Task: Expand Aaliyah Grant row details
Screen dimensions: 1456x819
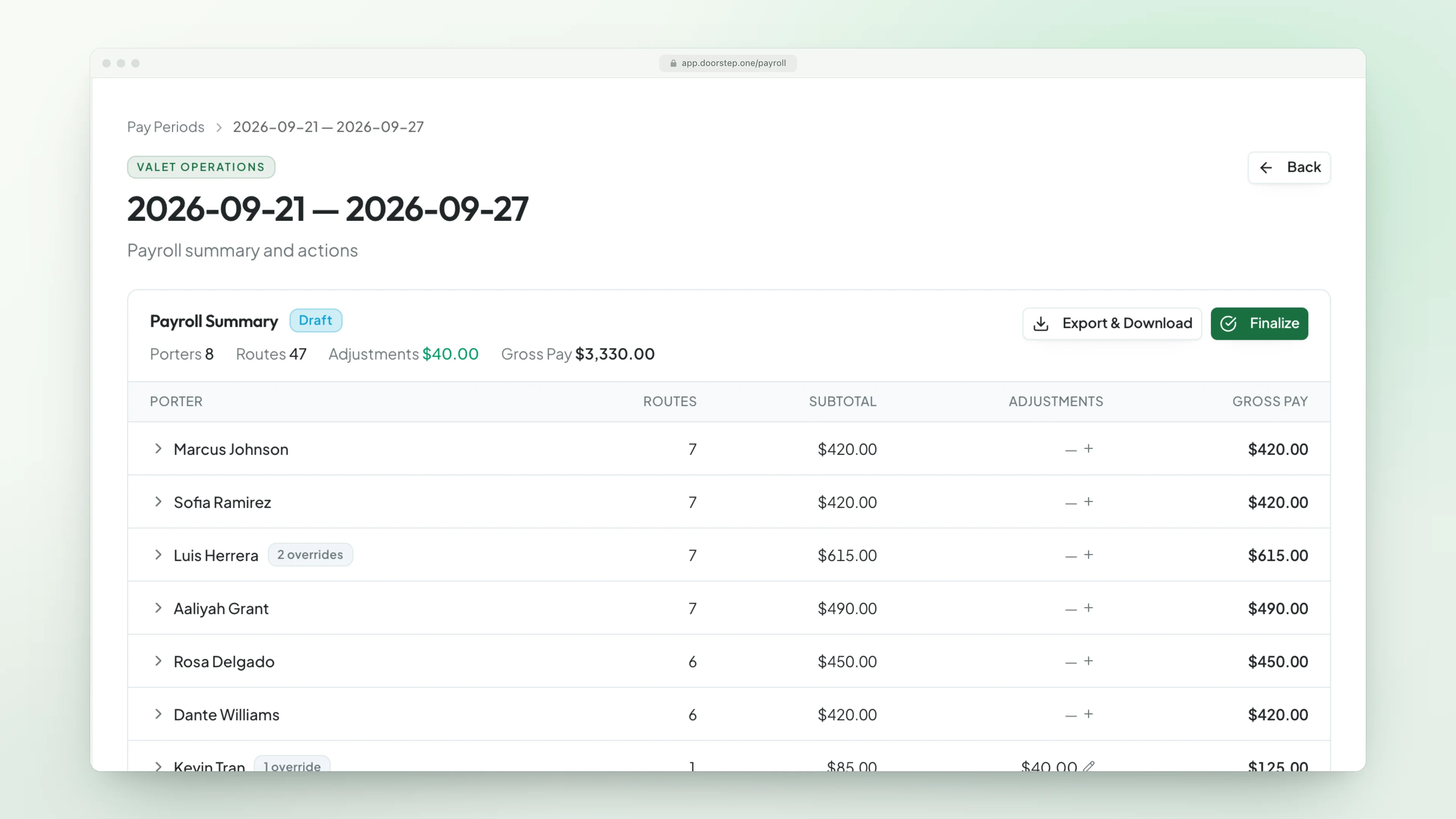Action: click(x=158, y=608)
